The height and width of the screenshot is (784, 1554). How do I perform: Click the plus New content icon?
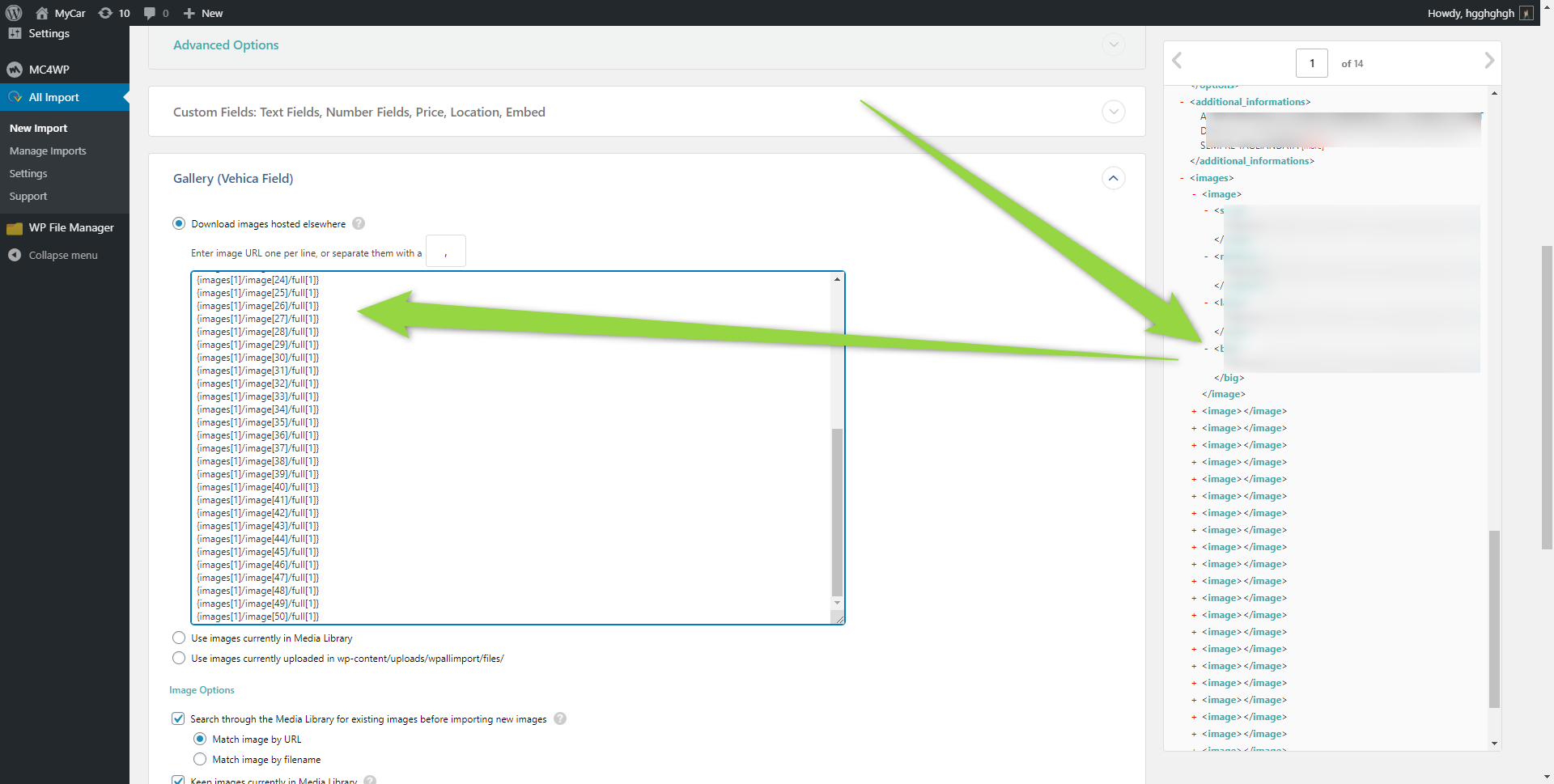pyautogui.click(x=189, y=13)
